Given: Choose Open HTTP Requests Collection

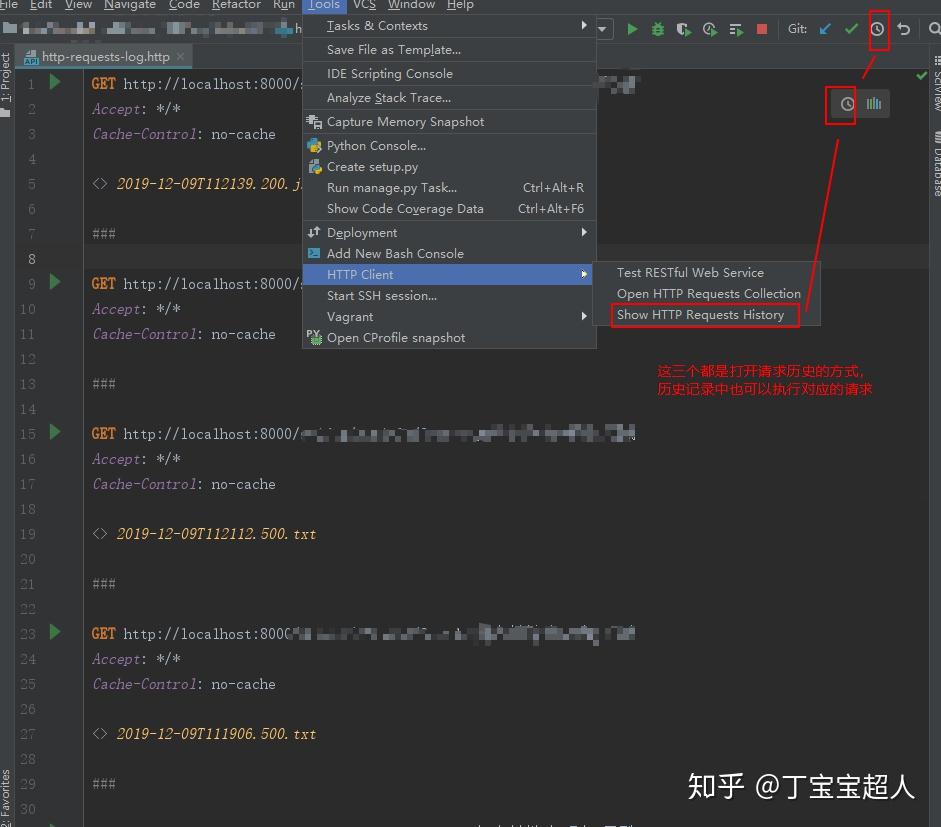Looking at the screenshot, I should pos(708,293).
